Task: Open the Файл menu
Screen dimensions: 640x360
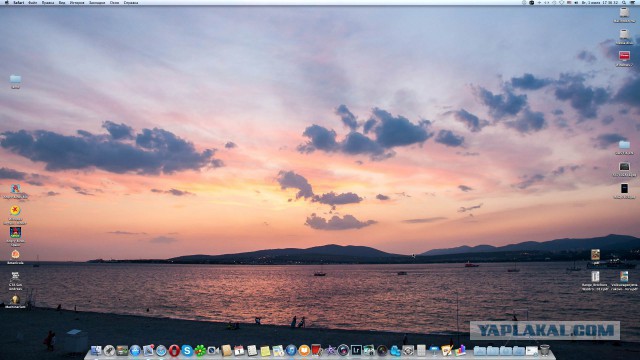Action: [33, 2]
